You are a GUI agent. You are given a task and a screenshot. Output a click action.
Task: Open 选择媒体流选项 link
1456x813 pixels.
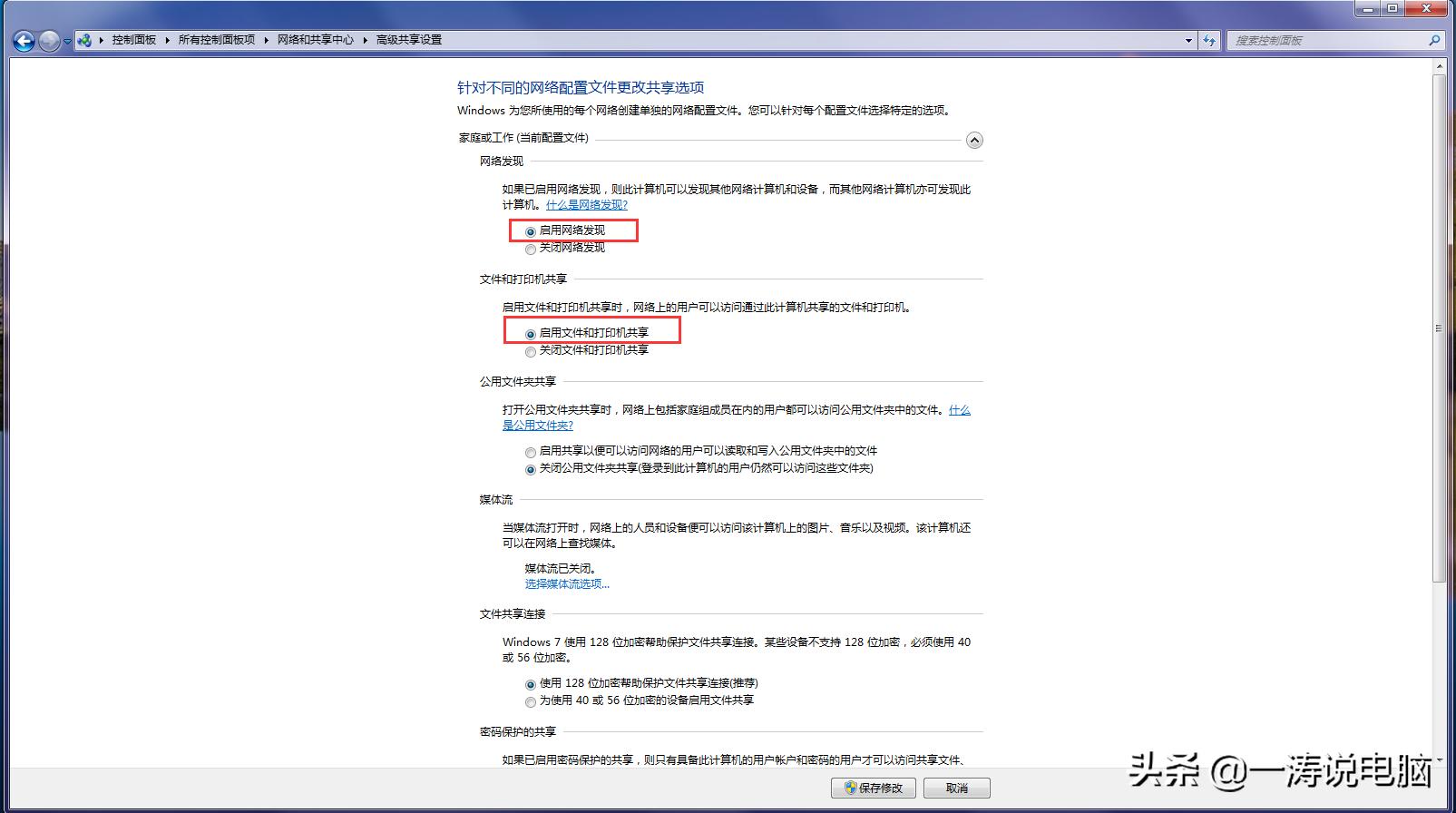coord(567,584)
